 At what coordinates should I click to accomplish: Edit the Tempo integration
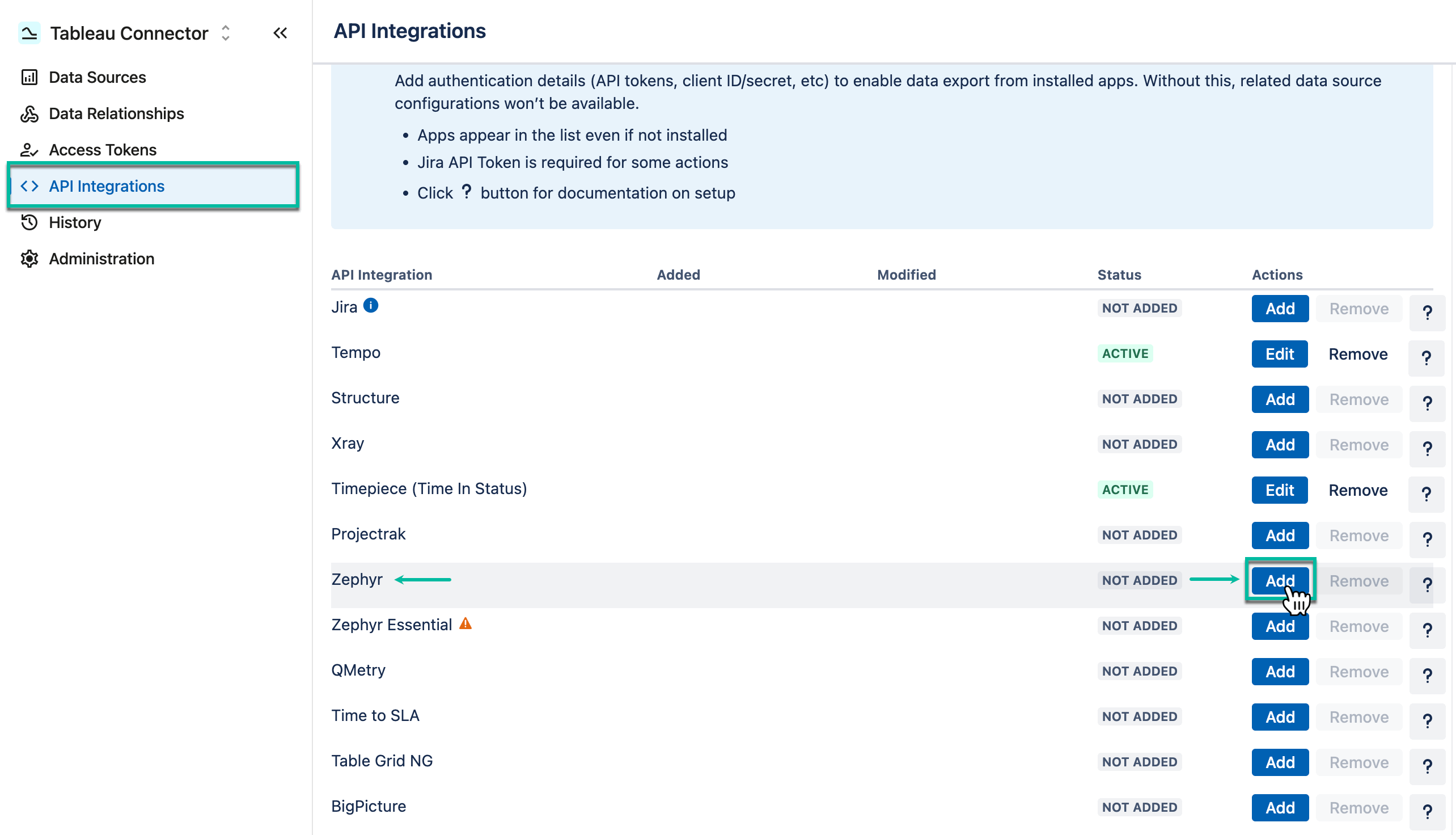pyautogui.click(x=1280, y=354)
